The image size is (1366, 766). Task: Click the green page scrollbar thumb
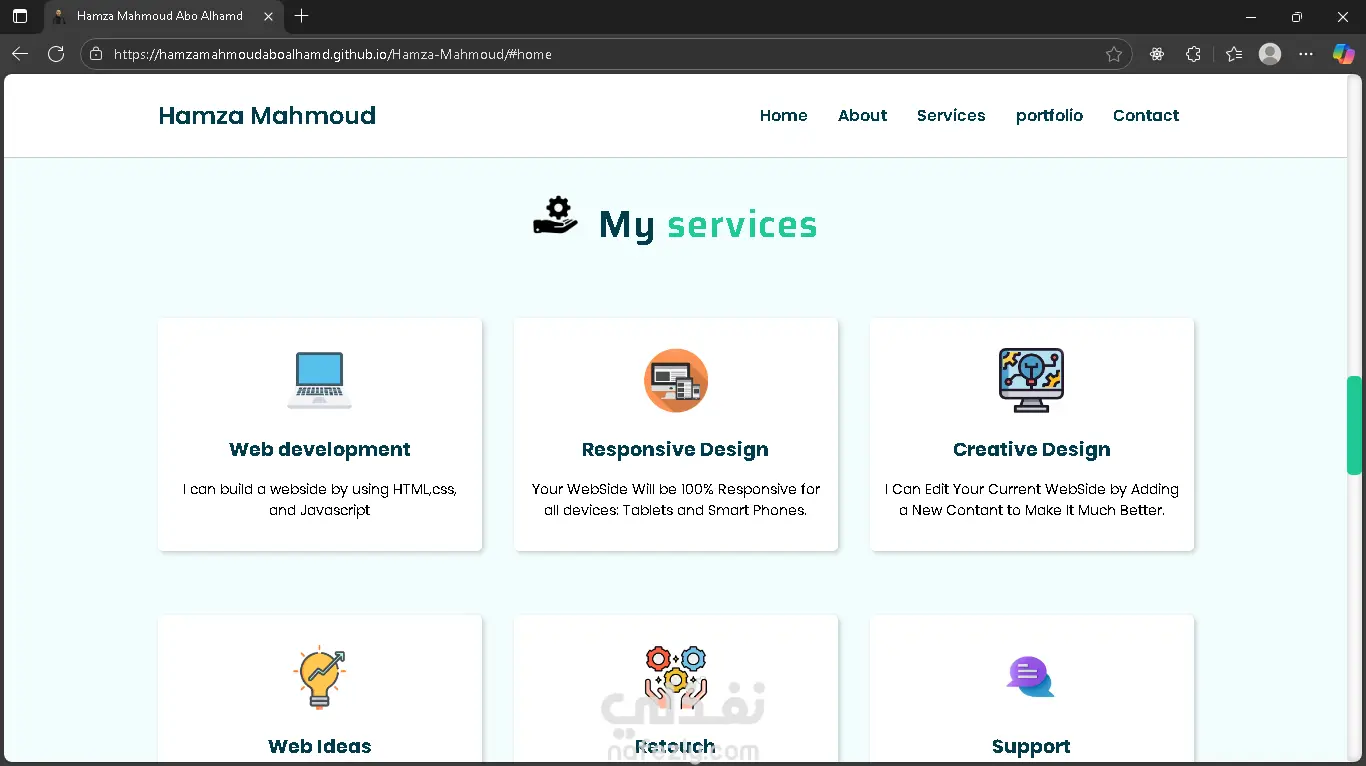(x=1354, y=425)
